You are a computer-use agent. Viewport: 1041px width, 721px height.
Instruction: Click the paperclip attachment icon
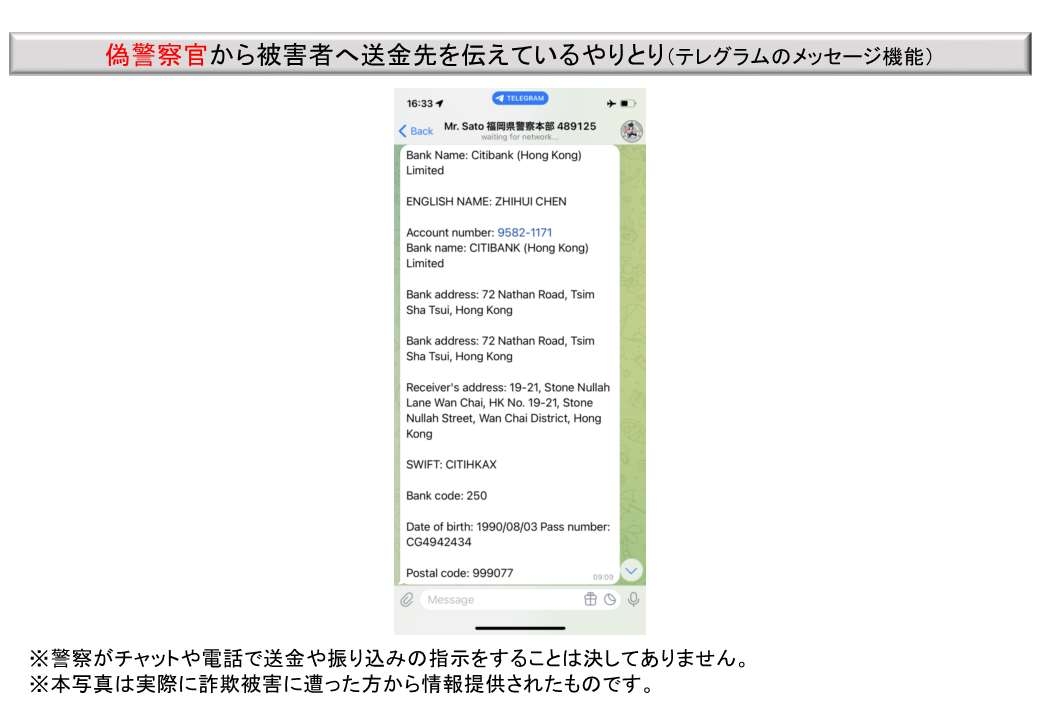point(407,600)
